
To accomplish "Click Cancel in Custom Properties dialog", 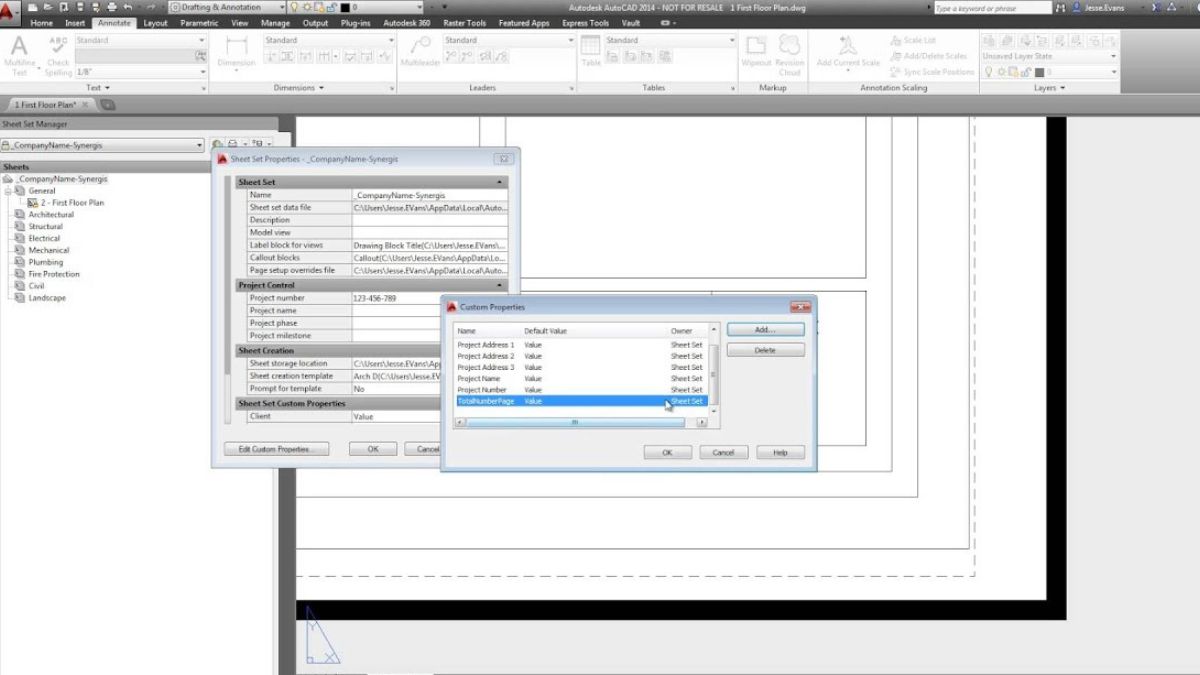I will click(x=723, y=452).
